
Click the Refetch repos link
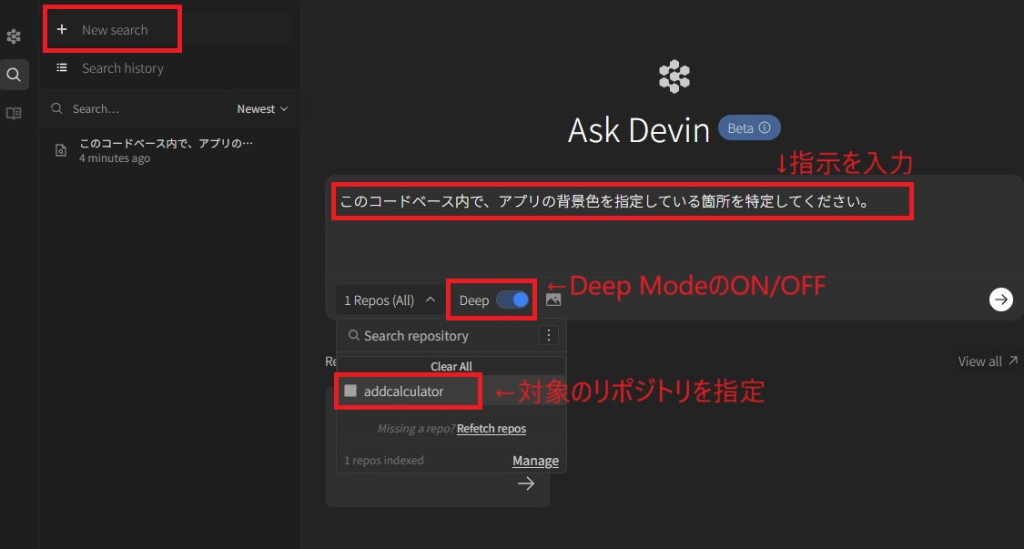coord(491,429)
